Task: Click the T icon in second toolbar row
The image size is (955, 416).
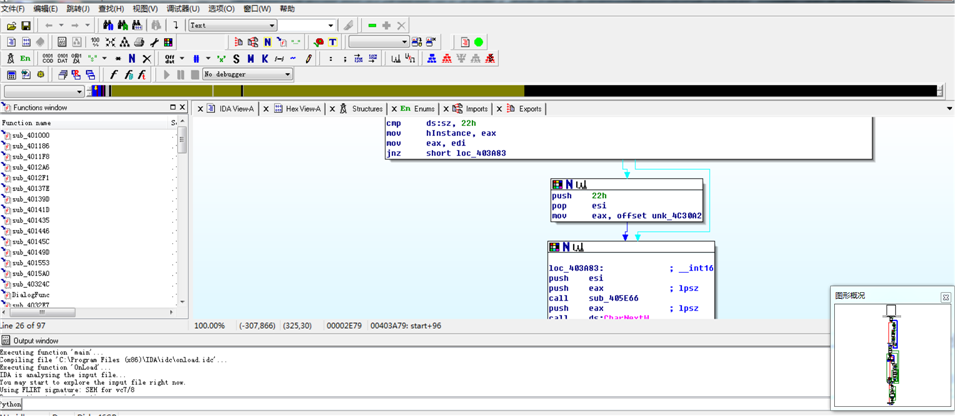Action: (333, 42)
